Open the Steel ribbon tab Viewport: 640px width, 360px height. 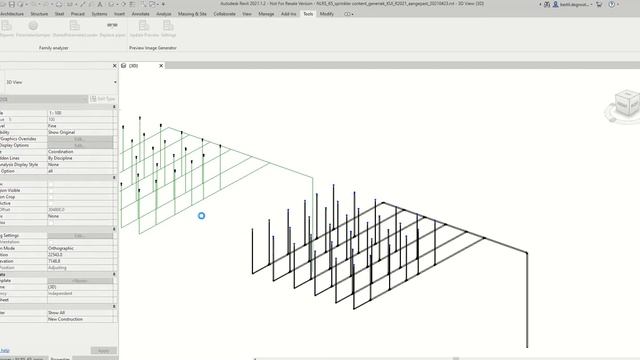[x=60, y=14]
